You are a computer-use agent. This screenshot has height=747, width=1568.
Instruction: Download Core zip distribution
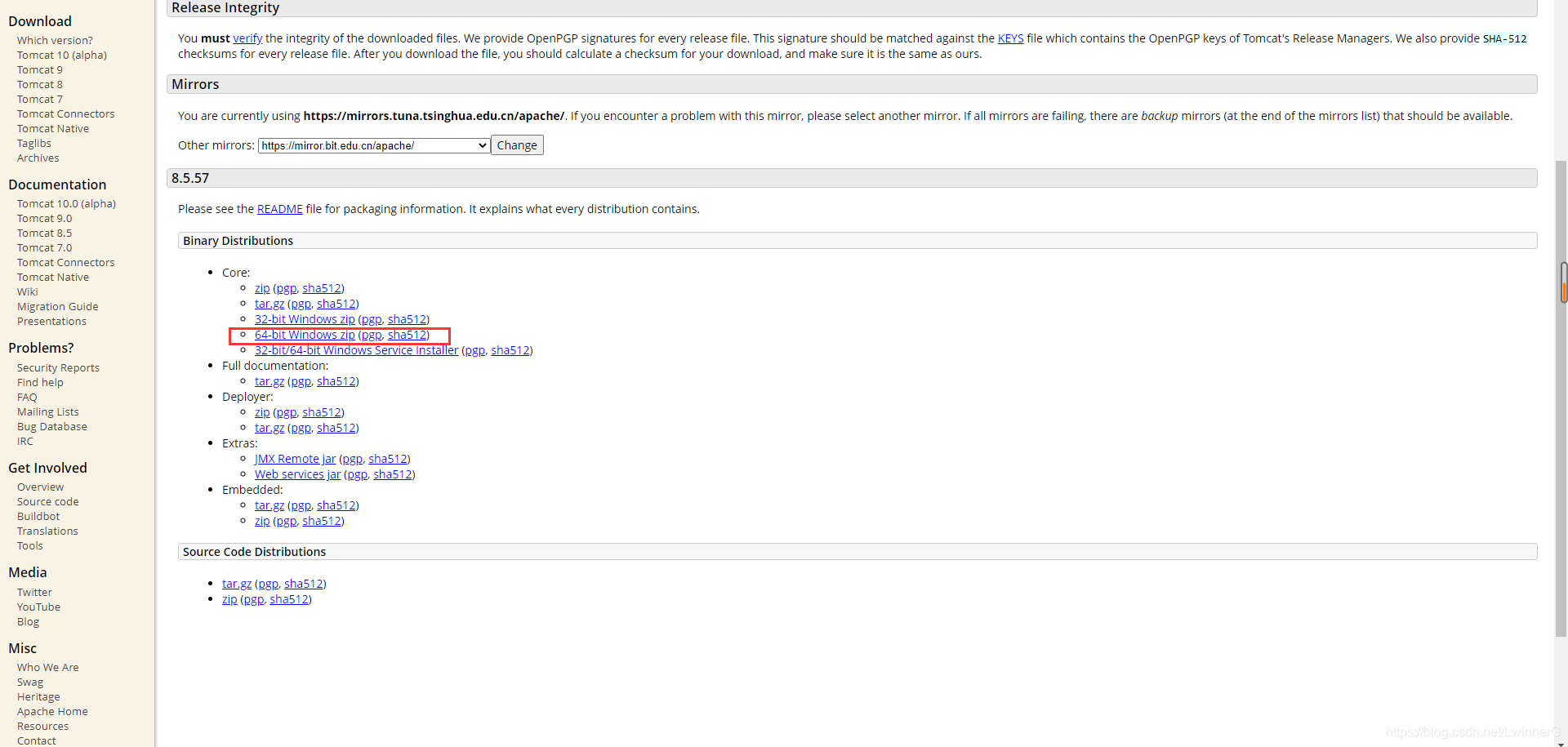262,288
